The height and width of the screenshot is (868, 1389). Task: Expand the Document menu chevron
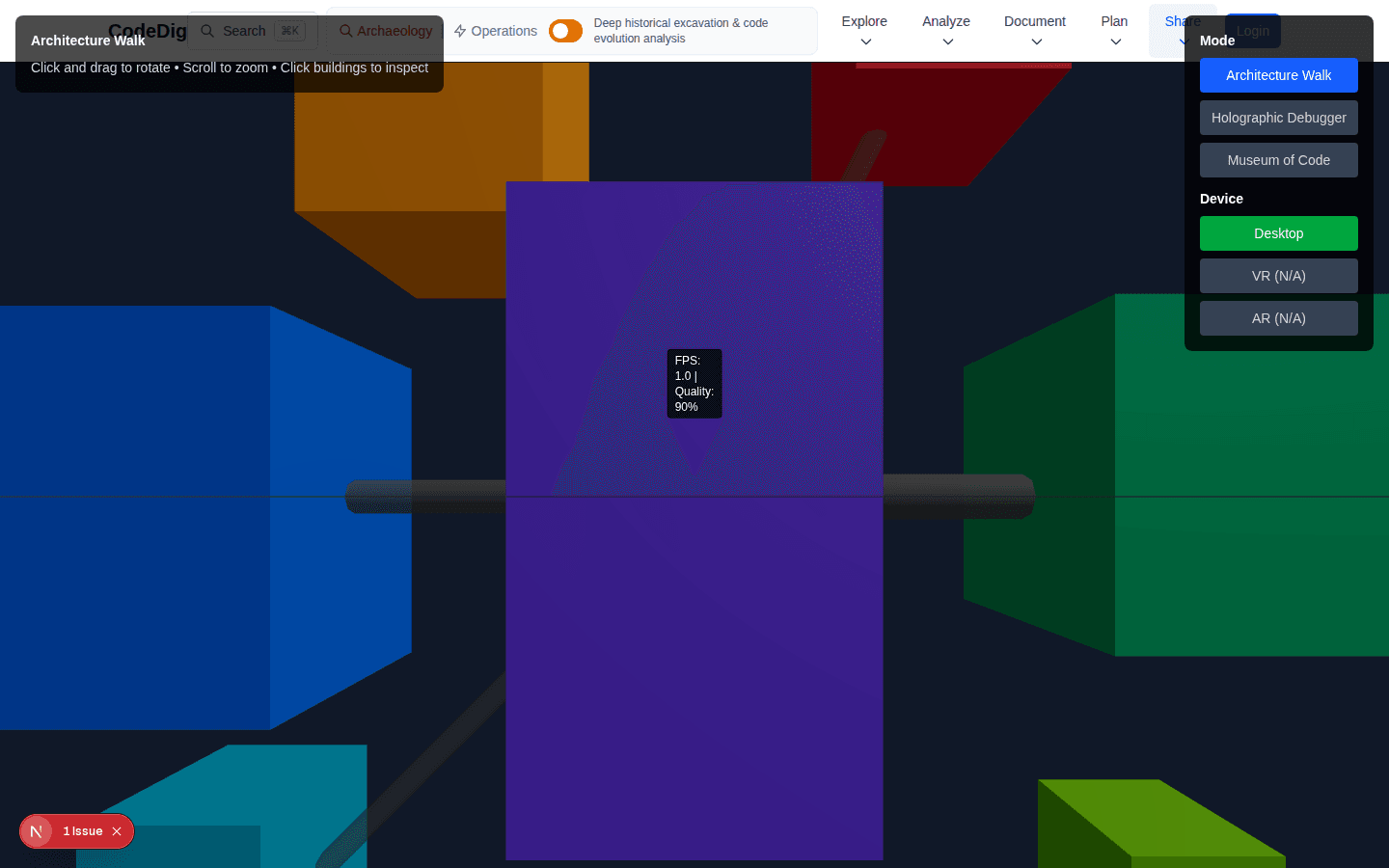point(1035,41)
